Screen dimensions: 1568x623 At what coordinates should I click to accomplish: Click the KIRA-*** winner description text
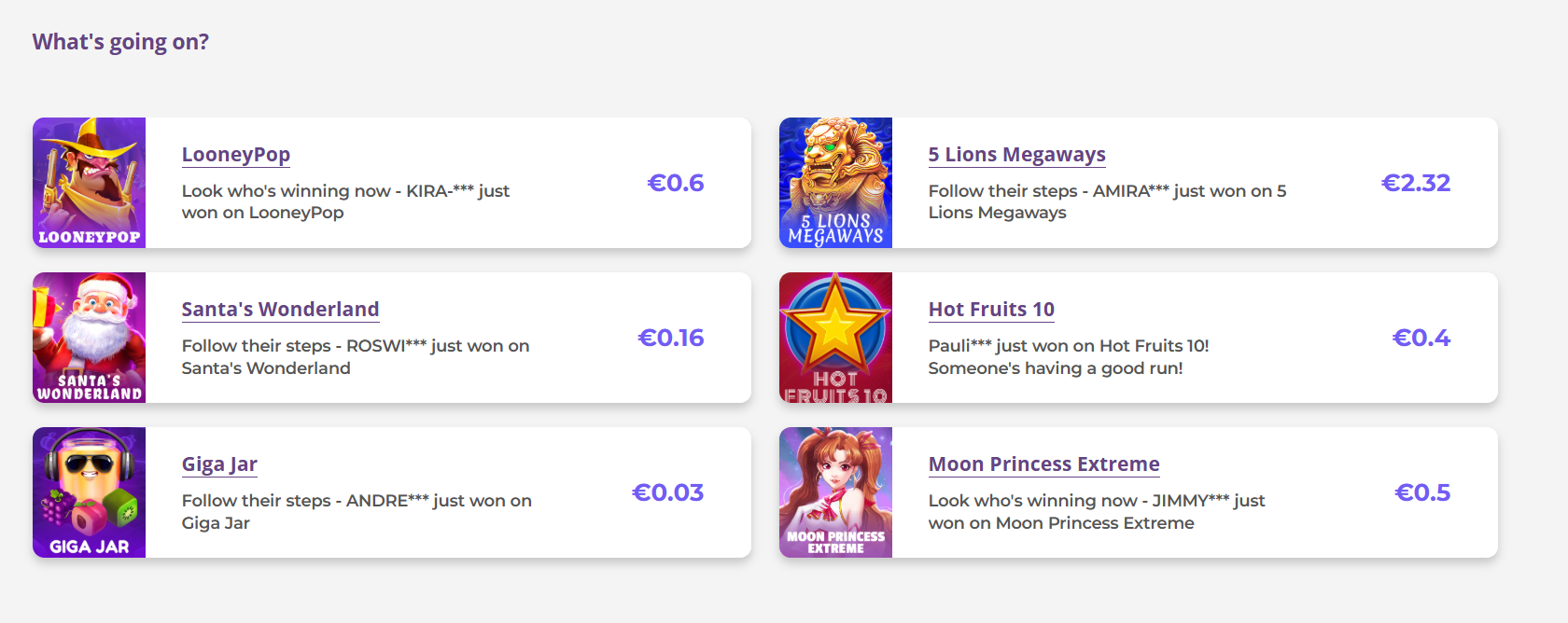[x=345, y=201]
